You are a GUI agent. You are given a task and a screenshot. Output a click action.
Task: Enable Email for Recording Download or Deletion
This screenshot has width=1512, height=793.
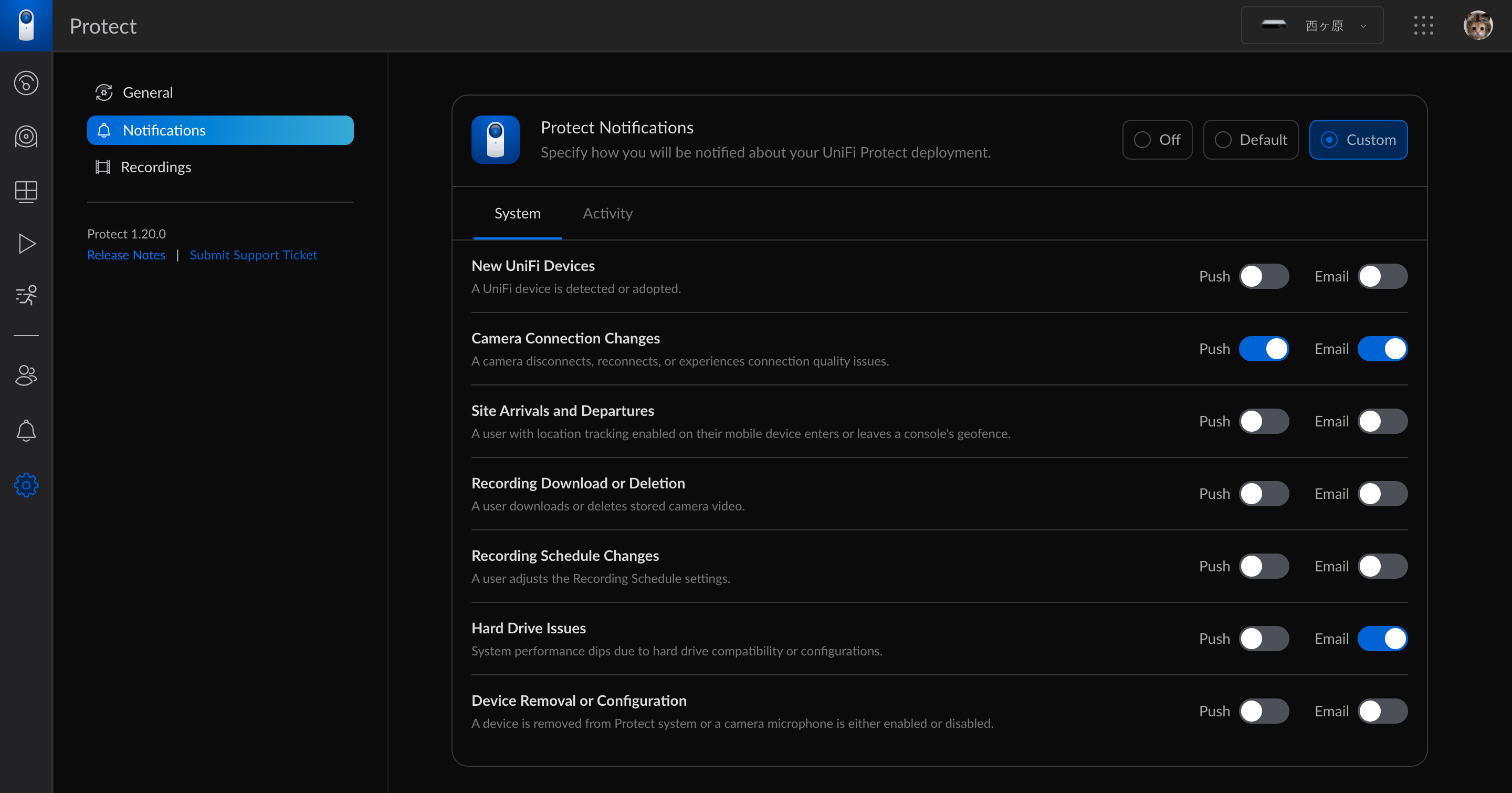coord(1382,494)
